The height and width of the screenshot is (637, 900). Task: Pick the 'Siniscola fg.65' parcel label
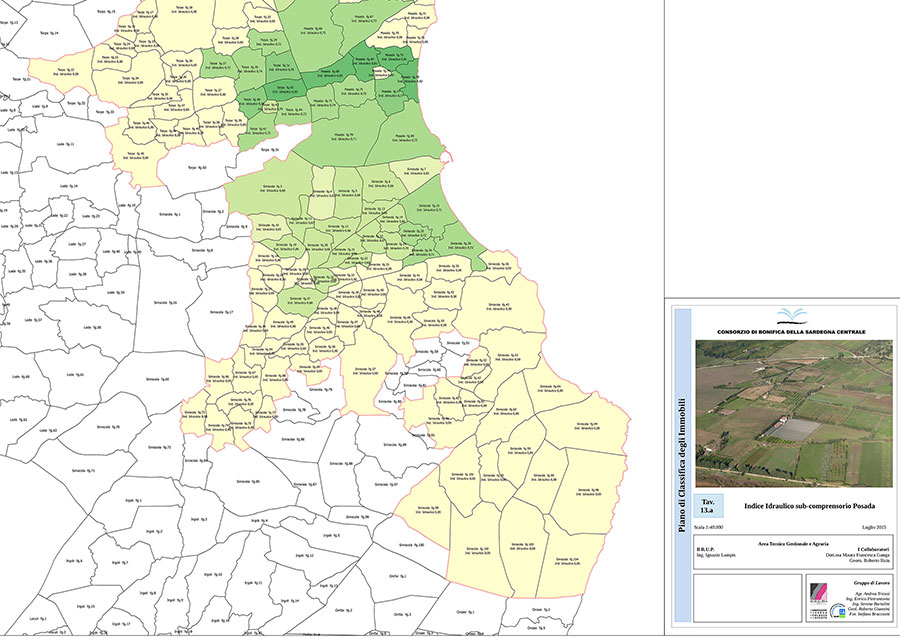[157, 379]
